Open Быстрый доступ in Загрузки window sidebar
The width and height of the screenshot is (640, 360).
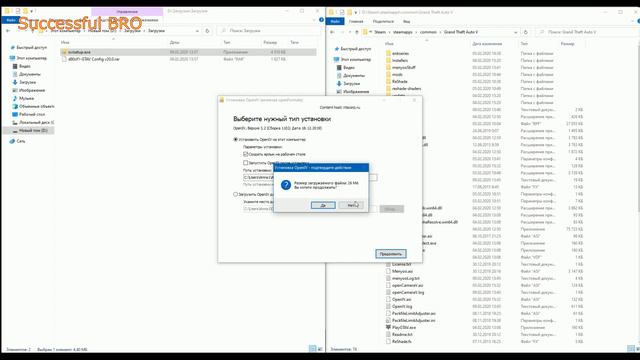pos(31,48)
